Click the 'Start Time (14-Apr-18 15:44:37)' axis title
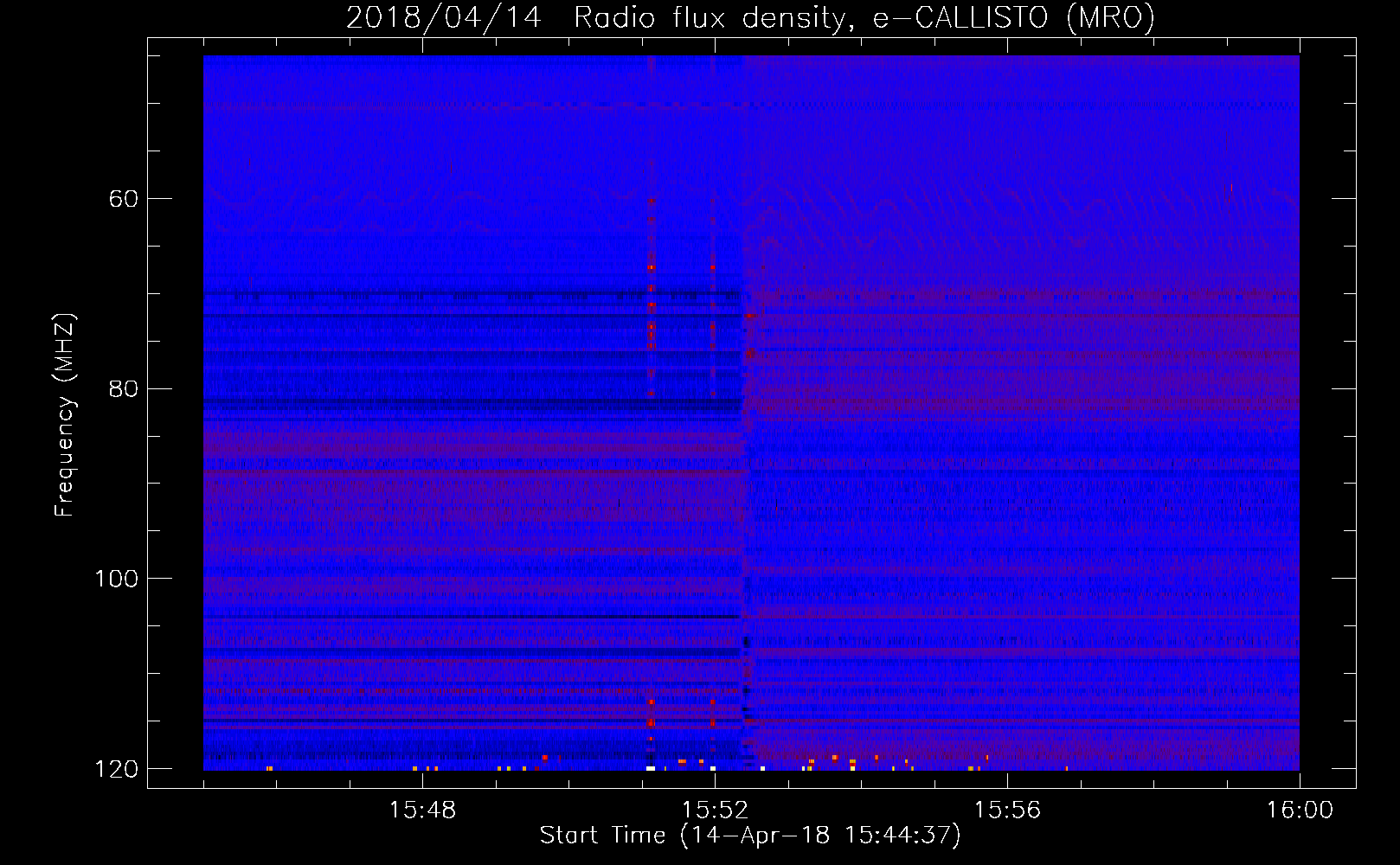The height and width of the screenshot is (865, 1400). pos(750,836)
